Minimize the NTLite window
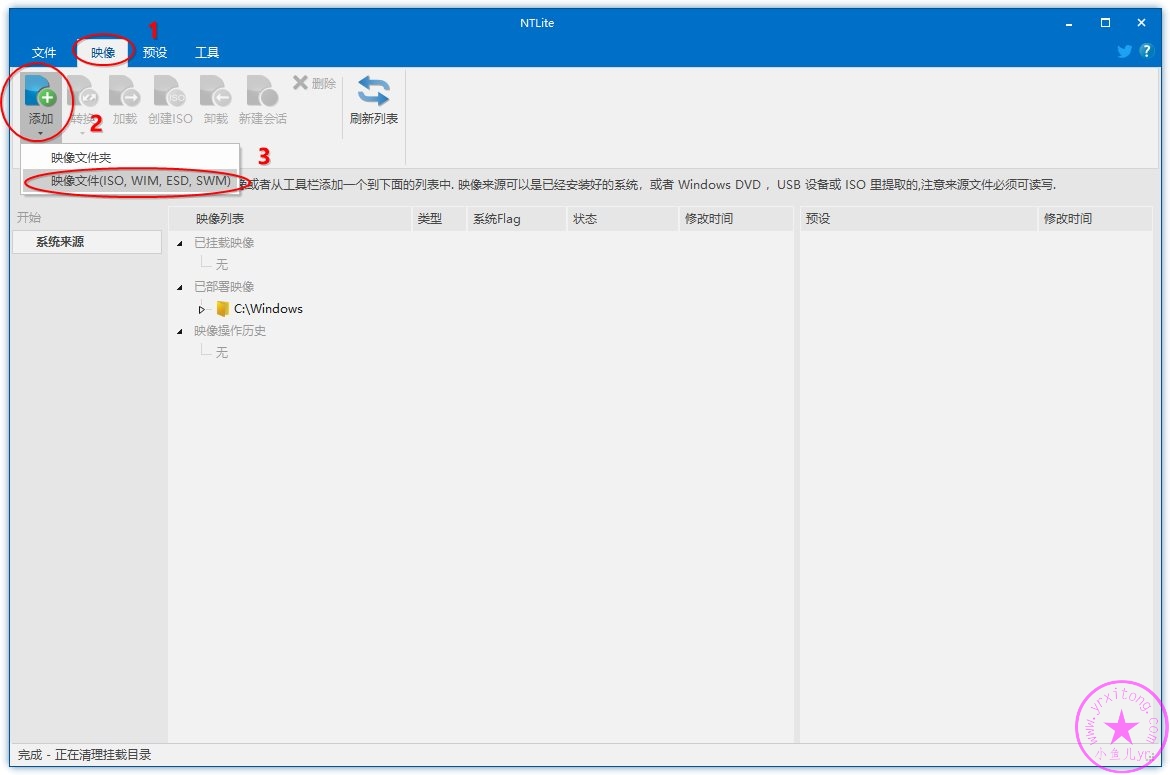The width and height of the screenshot is (1170, 775). pos(1069,23)
